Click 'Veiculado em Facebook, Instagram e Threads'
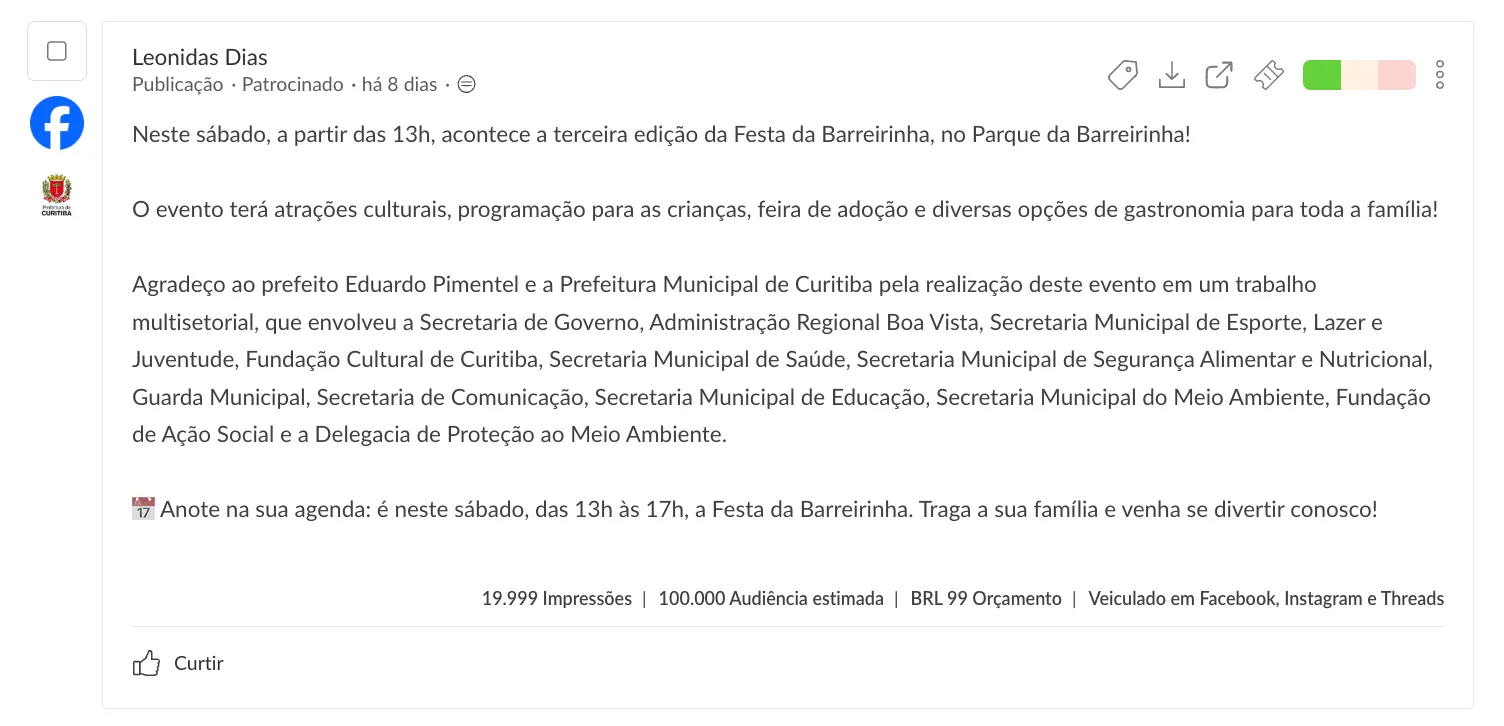 pos(1266,599)
